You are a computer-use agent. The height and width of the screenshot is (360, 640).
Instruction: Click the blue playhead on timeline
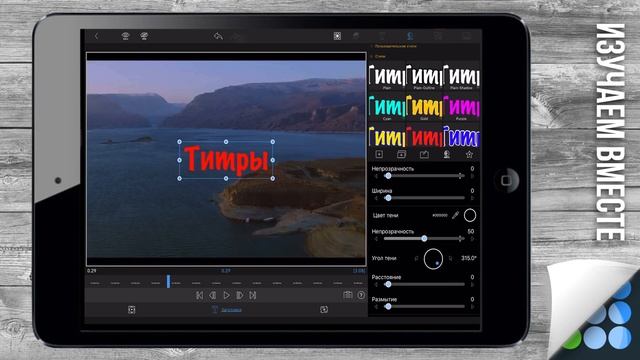168,281
